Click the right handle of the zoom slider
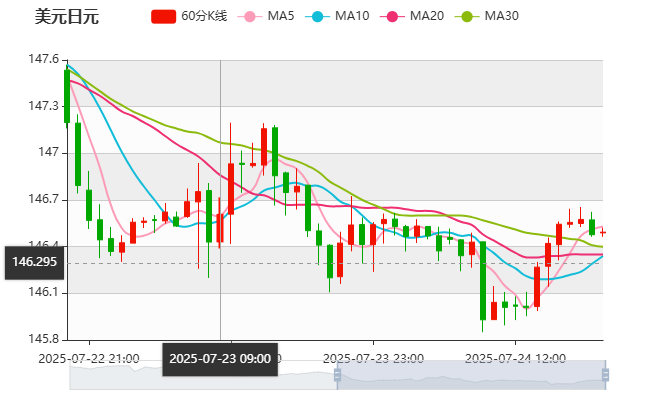This screenshot has height=400, width=670. [x=606, y=376]
